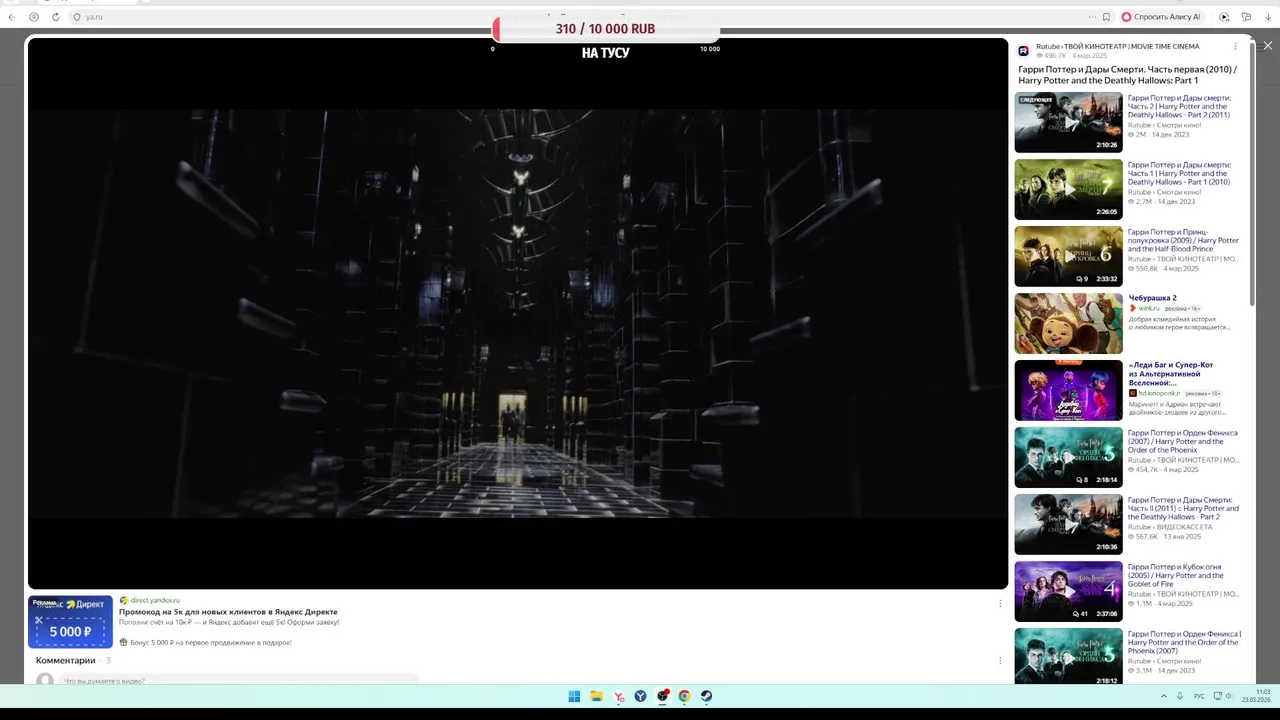
Task: Open the three-dots menu beside Rutube channel name
Action: 1235,46
